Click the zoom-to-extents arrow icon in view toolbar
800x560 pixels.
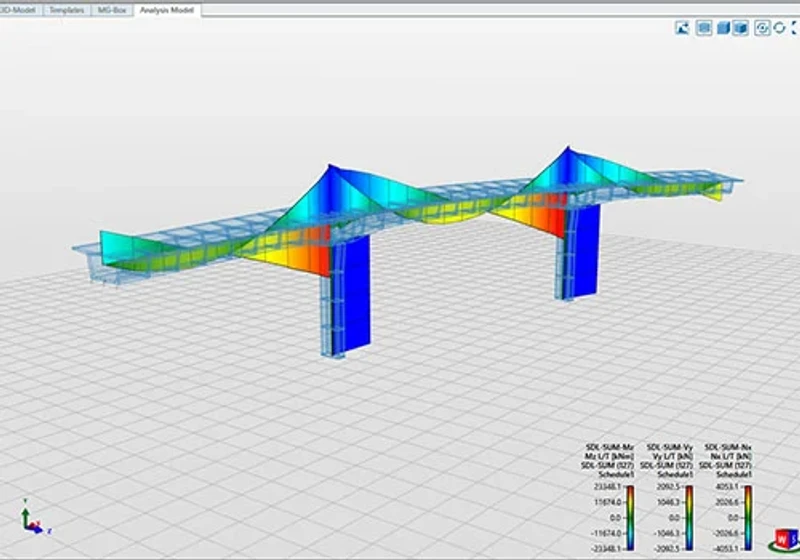pos(682,28)
